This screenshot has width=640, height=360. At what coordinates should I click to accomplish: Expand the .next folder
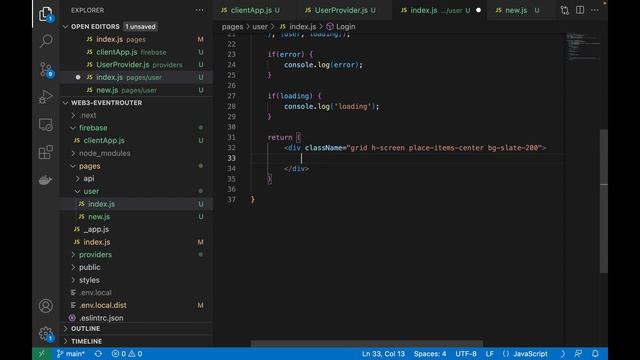(73, 116)
